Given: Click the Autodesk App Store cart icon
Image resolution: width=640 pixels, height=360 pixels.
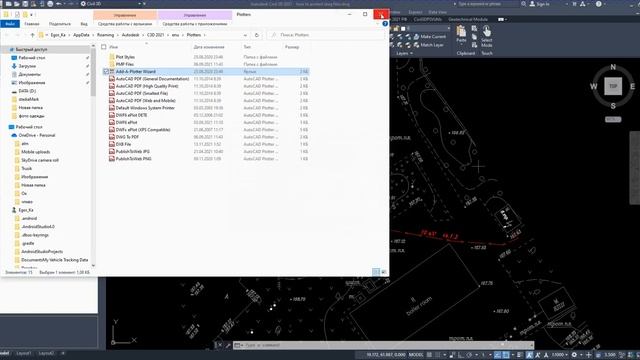Looking at the screenshot, I should pyautogui.click(x=574, y=4).
